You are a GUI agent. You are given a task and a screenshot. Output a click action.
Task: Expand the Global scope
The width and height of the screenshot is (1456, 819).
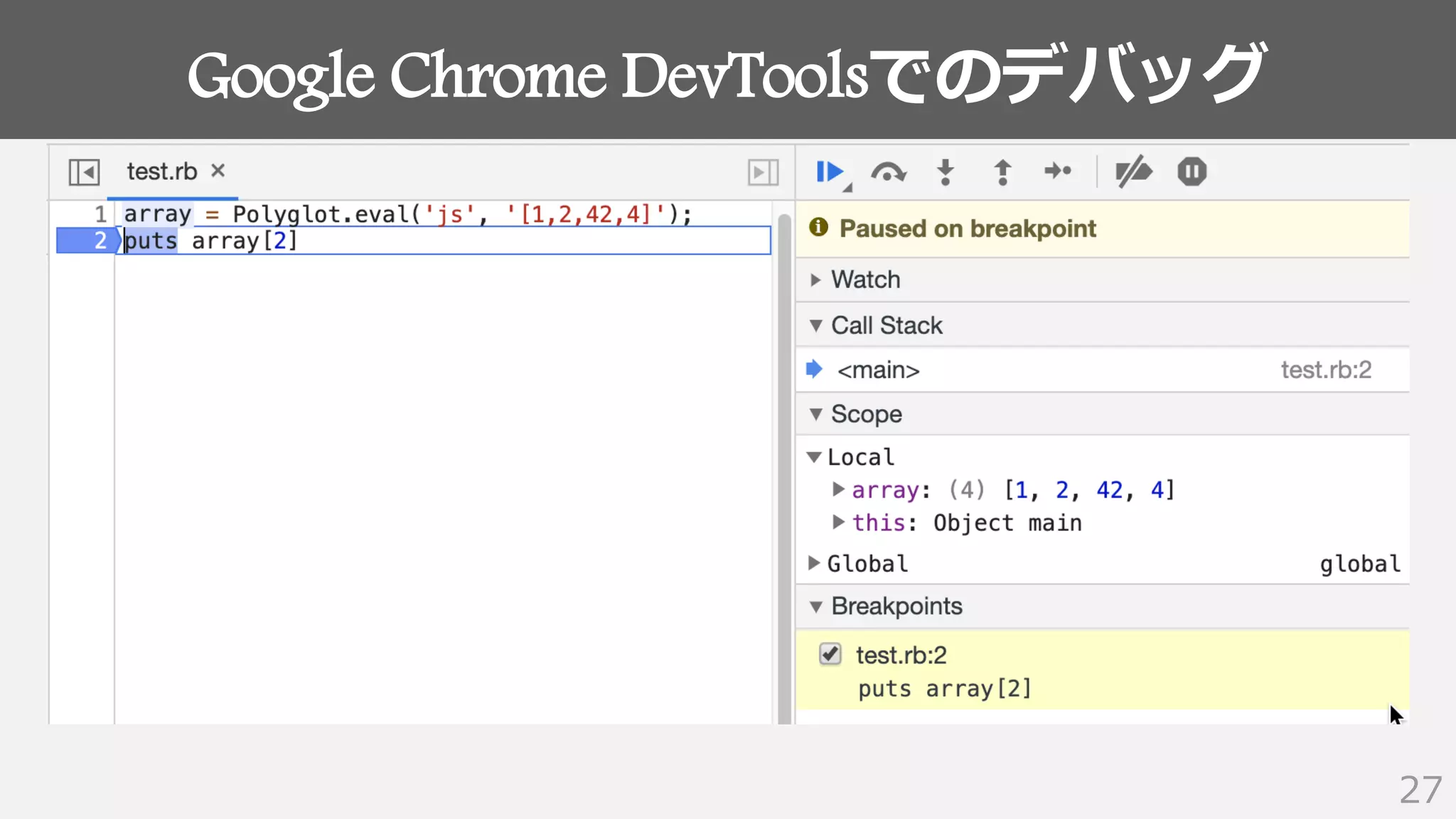coord(815,563)
